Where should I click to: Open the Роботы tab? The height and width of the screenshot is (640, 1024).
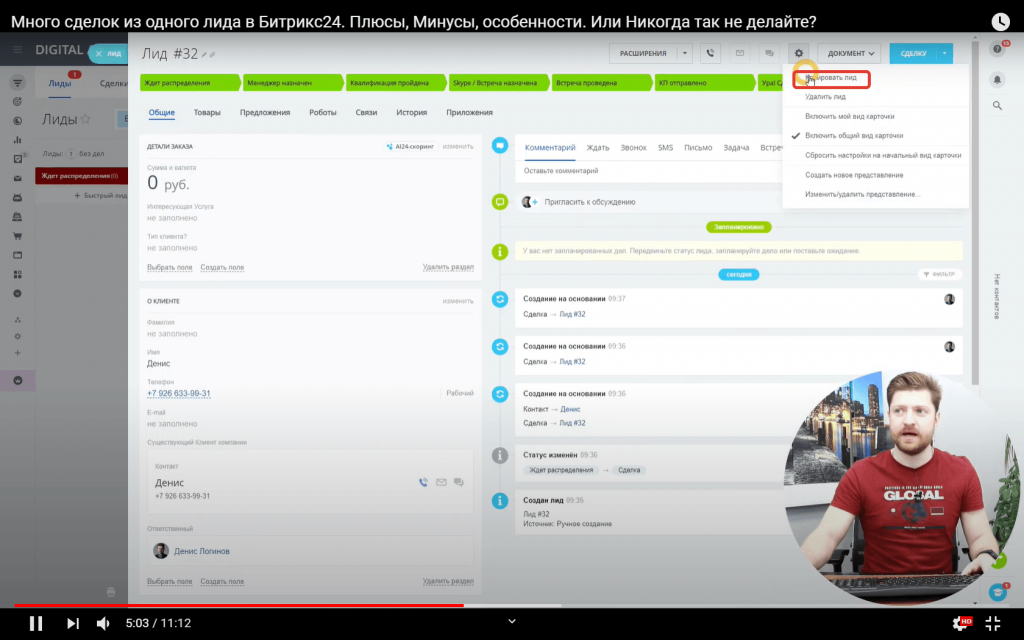[x=323, y=112]
